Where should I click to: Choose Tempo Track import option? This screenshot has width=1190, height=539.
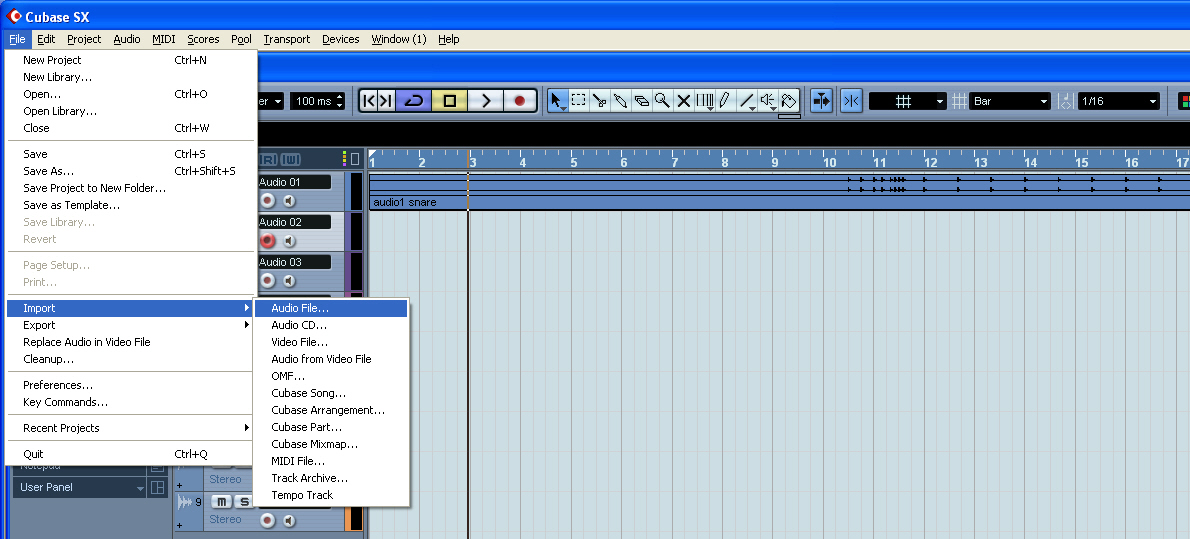(331, 495)
